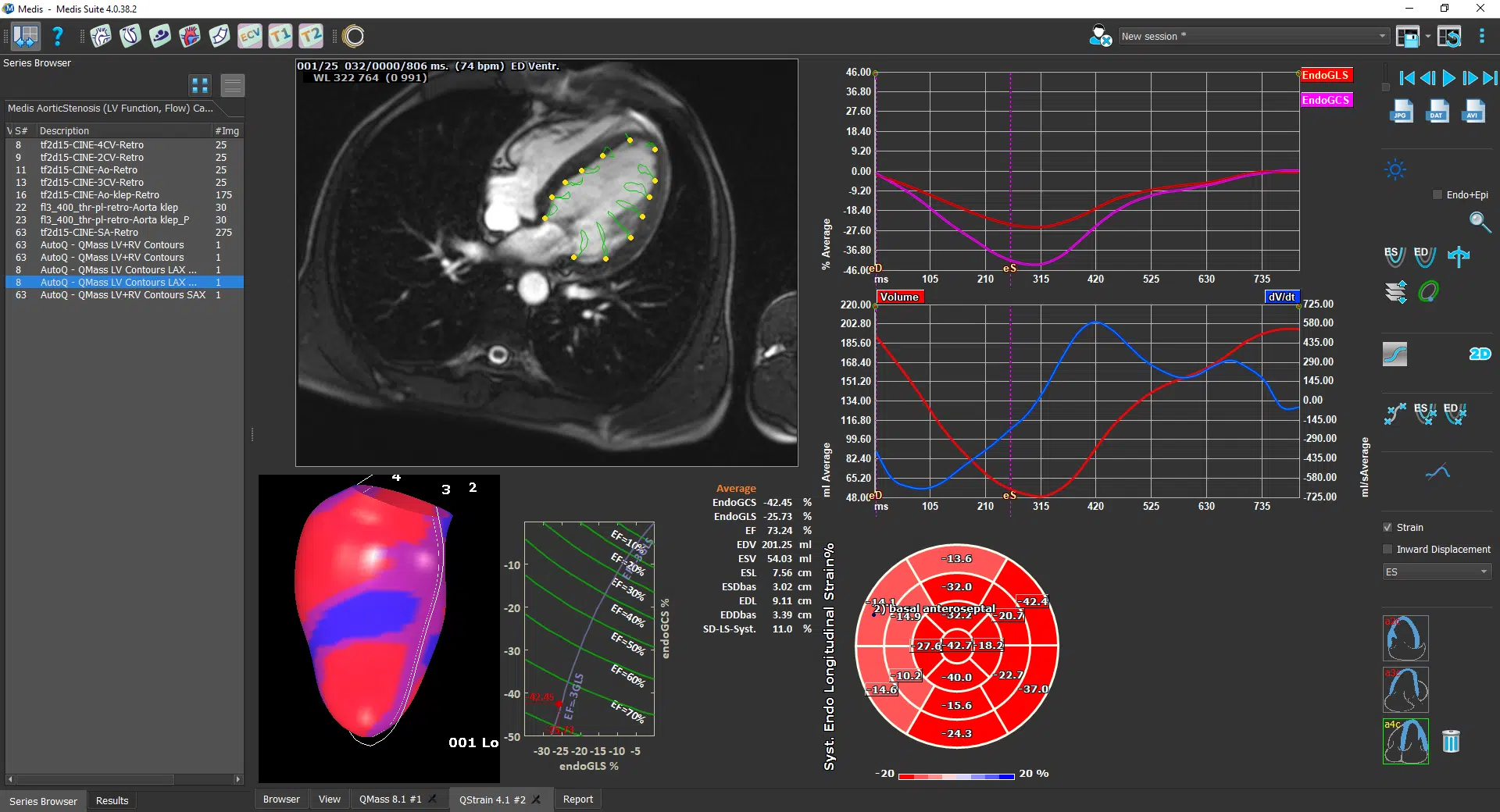Switch to the Report tab

click(x=577, y=800)
